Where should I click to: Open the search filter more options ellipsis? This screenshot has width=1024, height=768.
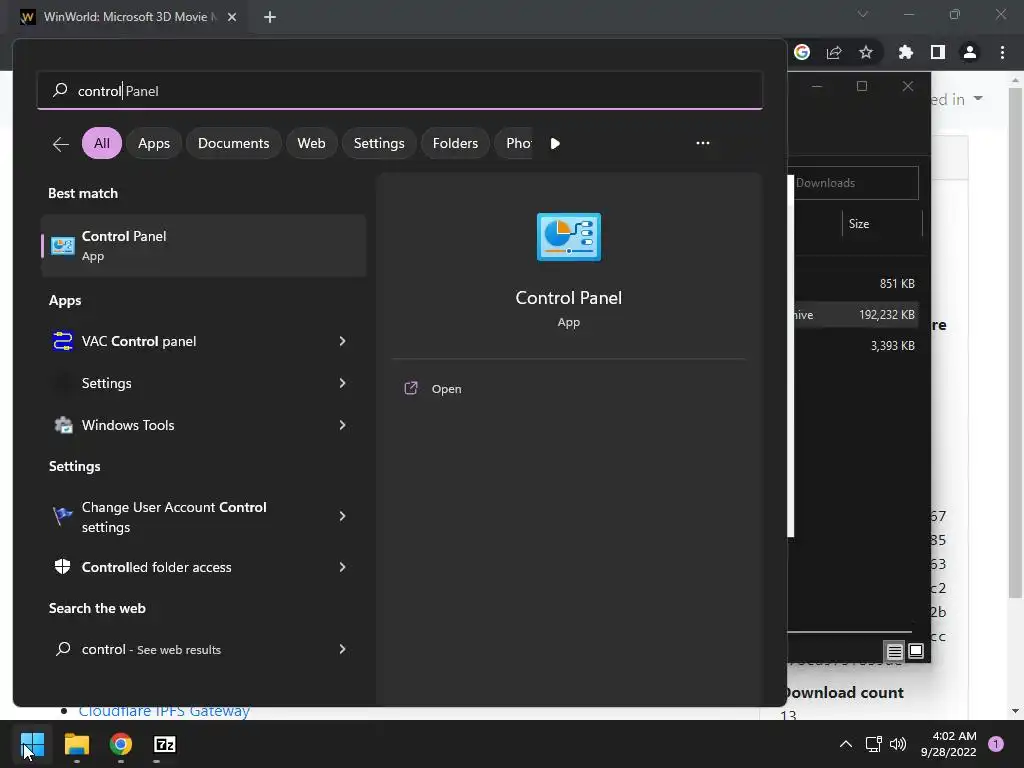coord(703,143)
